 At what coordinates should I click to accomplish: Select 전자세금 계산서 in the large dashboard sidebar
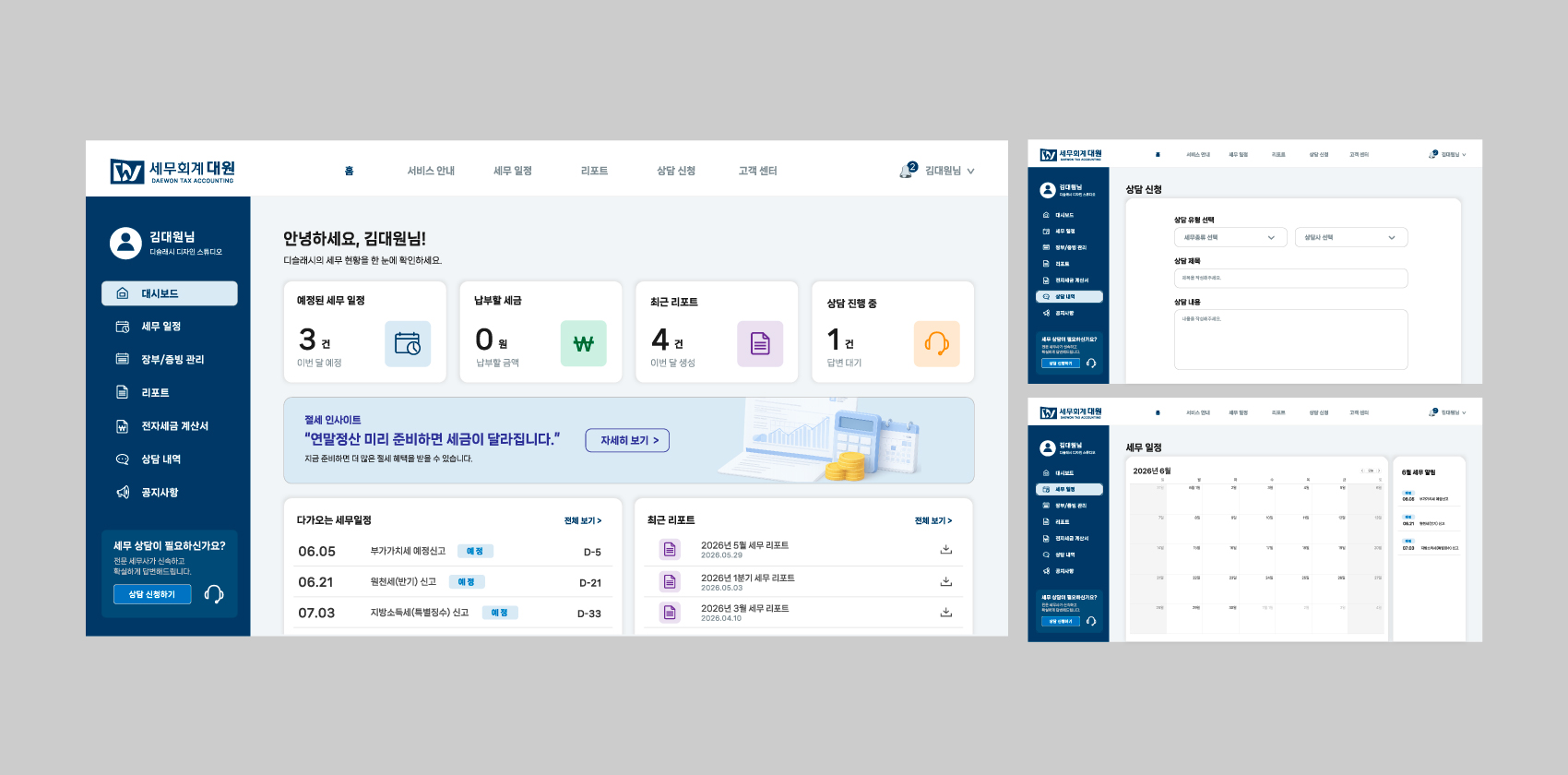pyautogui.click(x=170, y=426)
